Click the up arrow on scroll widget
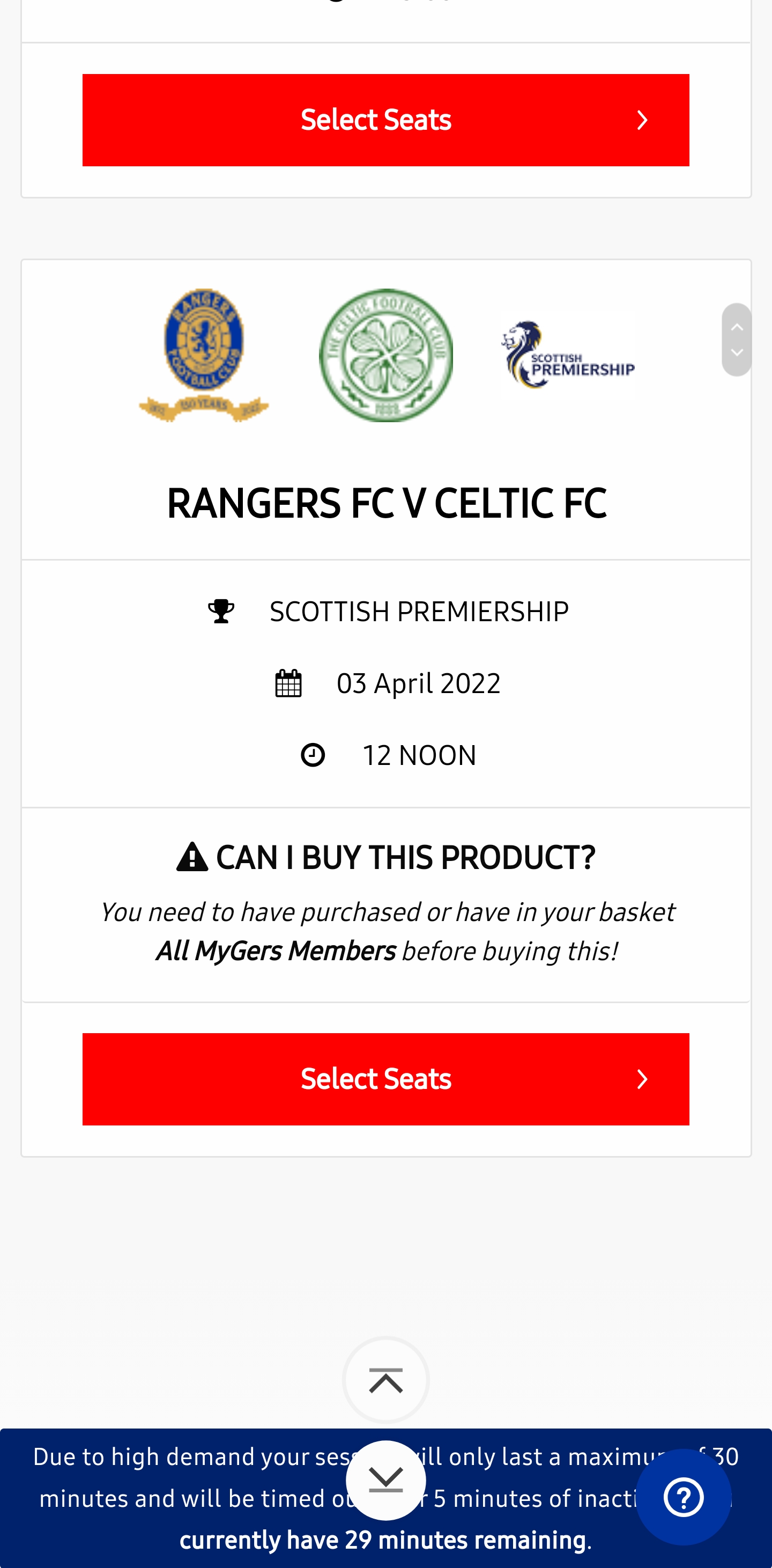This screenshot has width=772, height=1568. (737, 327)
